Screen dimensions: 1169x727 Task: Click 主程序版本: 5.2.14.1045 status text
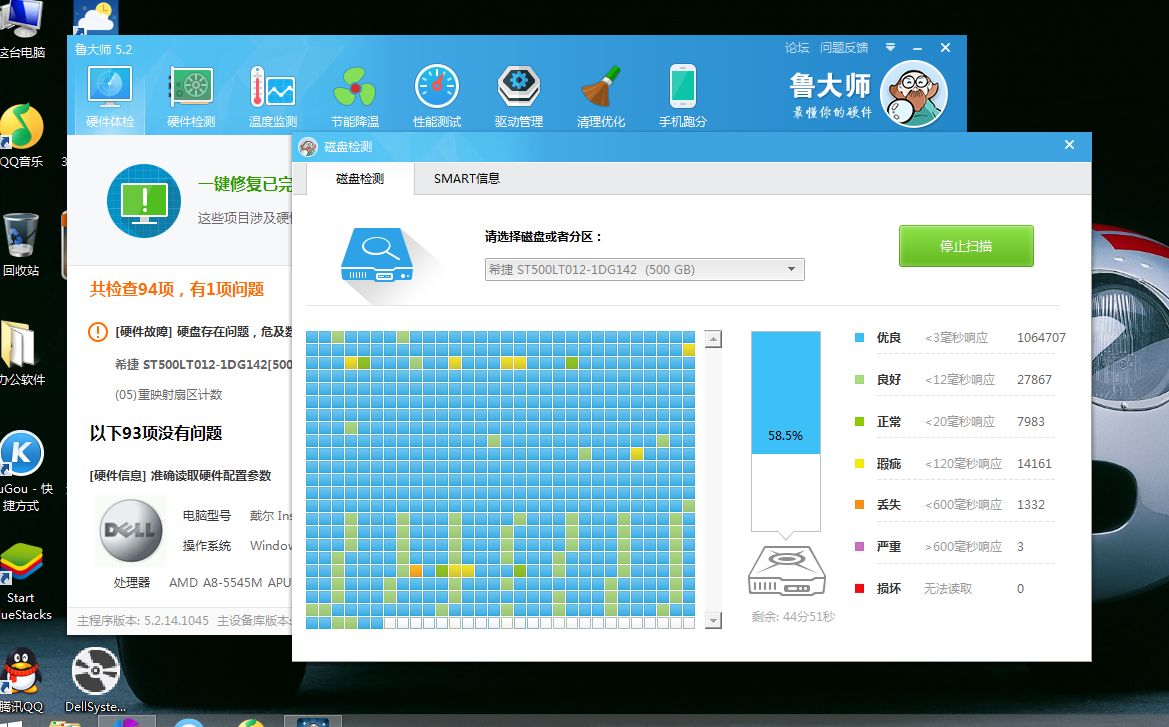point(143,620)
